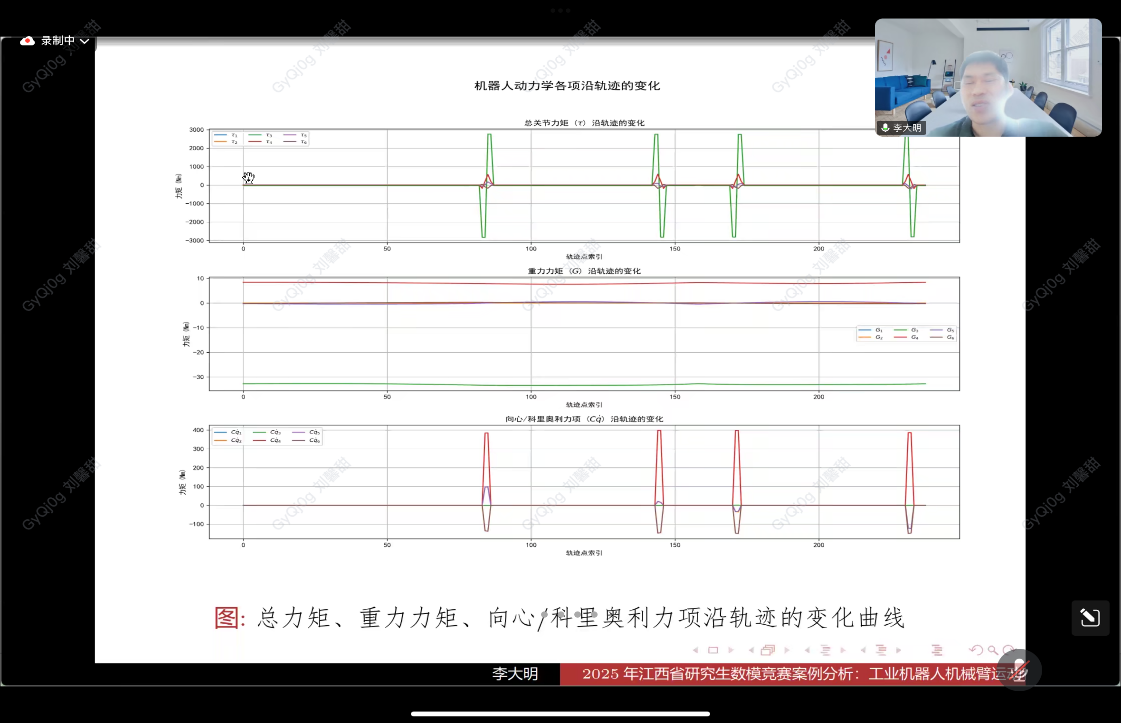Click the microphone icon beside 李大明's name
This screenshot has height=723, width=1121.
tap(885, 128)
